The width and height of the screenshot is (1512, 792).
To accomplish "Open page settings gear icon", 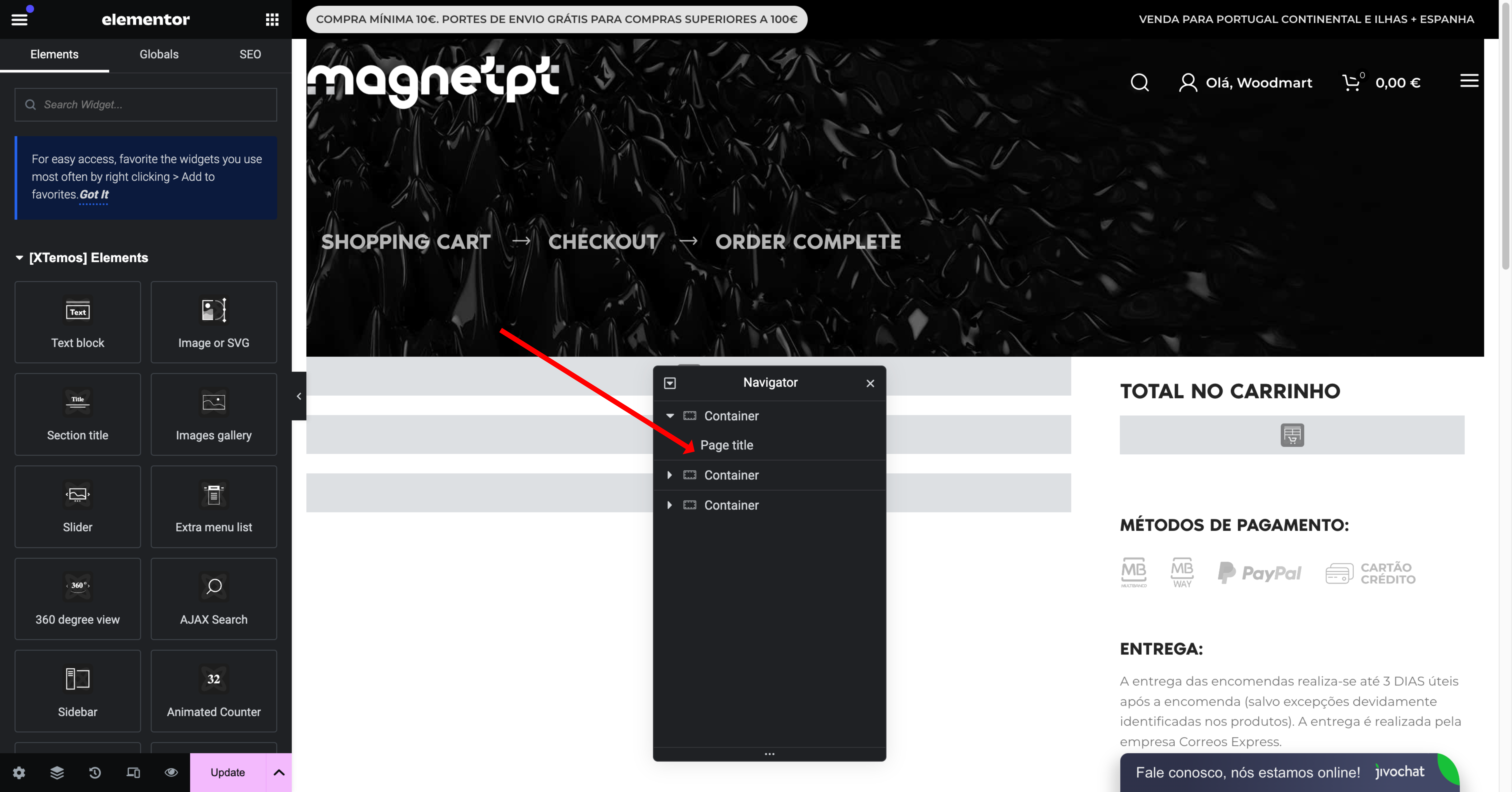I will (19, 773).
